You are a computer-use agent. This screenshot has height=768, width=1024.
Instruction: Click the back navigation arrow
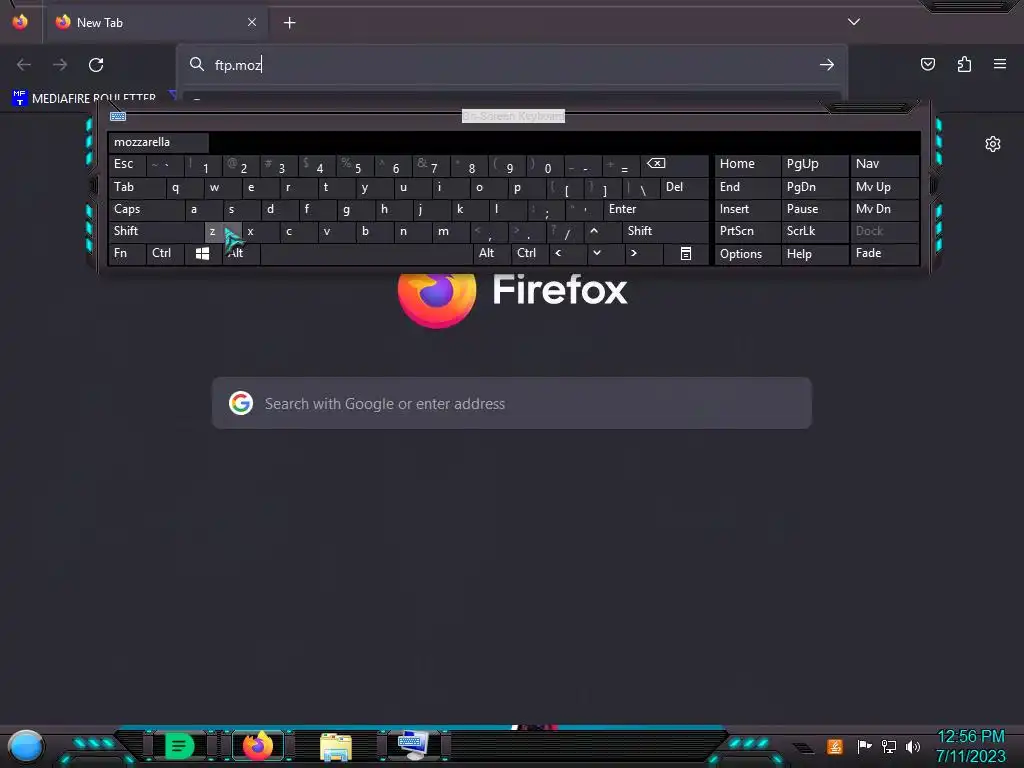click(x=24, y=65)
